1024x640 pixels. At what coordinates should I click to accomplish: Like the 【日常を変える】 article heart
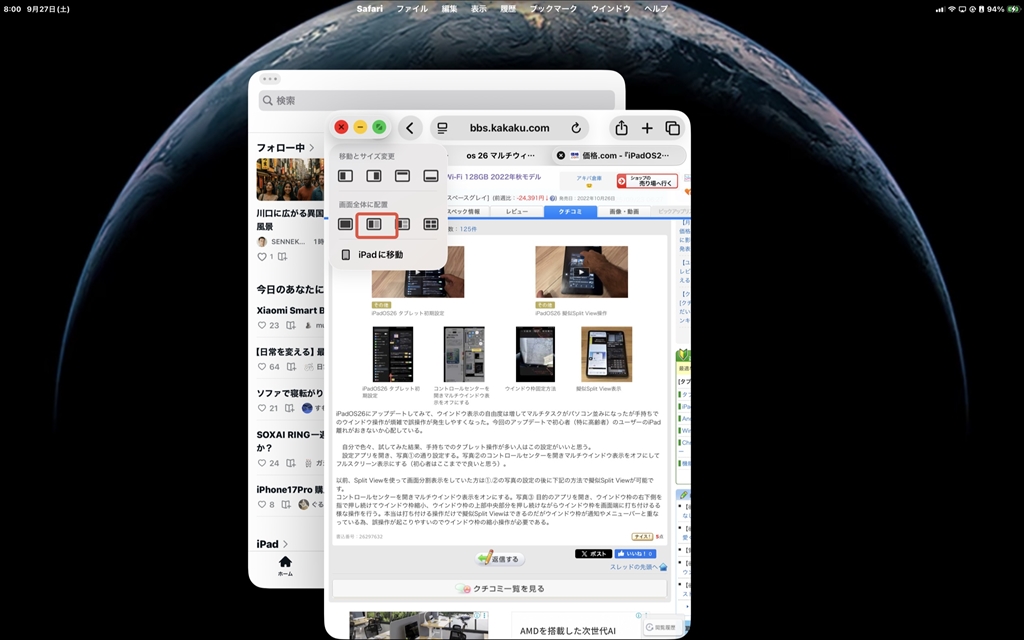pos(262,367)
